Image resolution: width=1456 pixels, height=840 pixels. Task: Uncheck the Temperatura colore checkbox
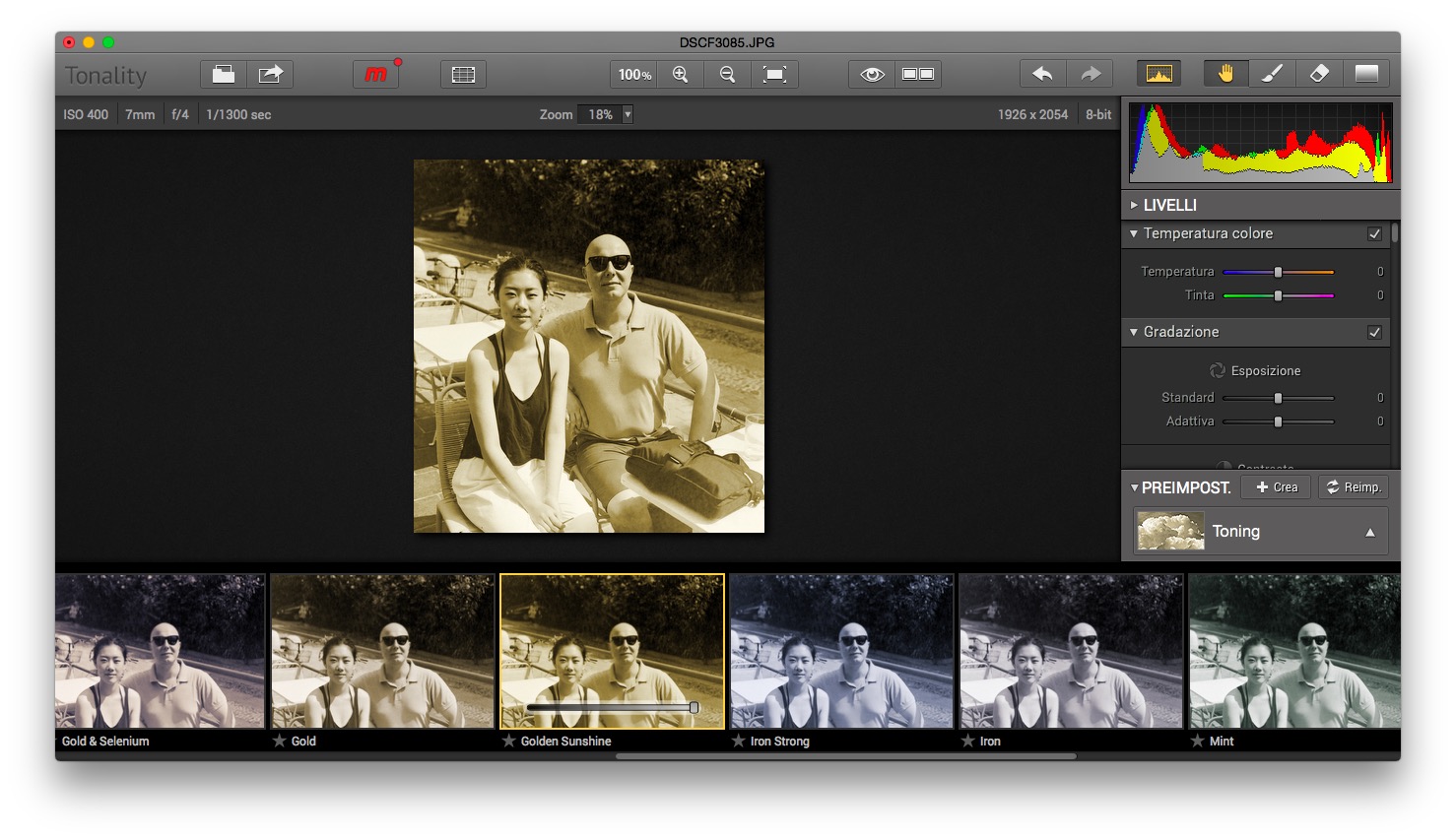[x=1374, y=234]
